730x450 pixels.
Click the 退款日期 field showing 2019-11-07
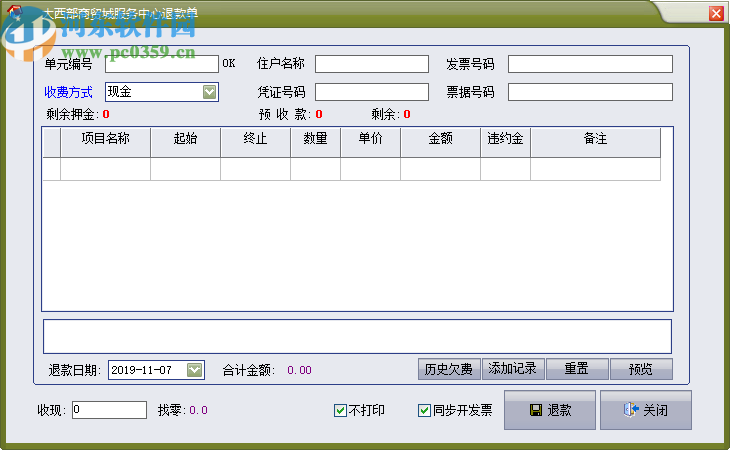pyautogui.click(x=156, y=370)
